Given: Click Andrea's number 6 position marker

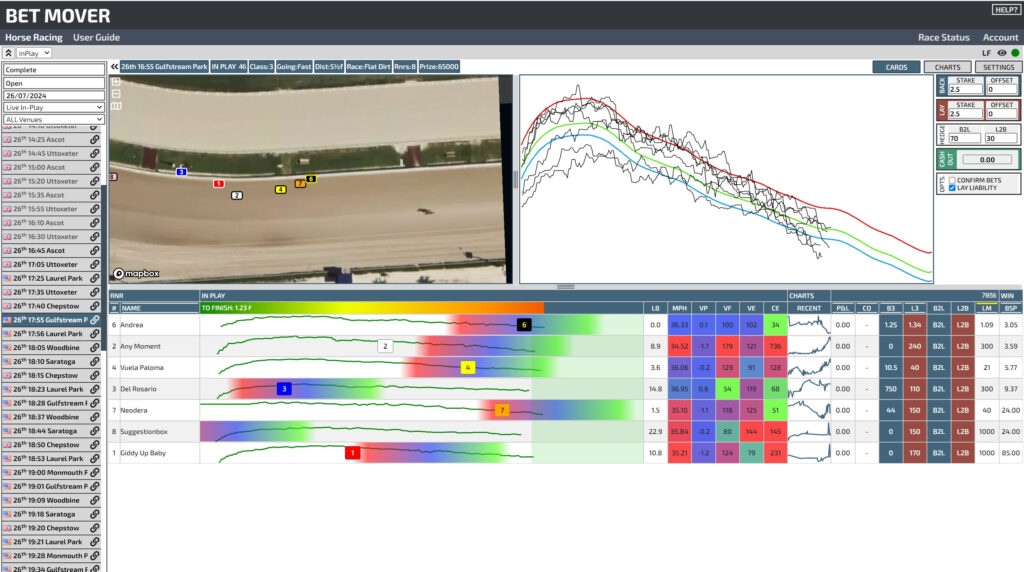Looking at the screenshot, I should [x=524, y=325].
